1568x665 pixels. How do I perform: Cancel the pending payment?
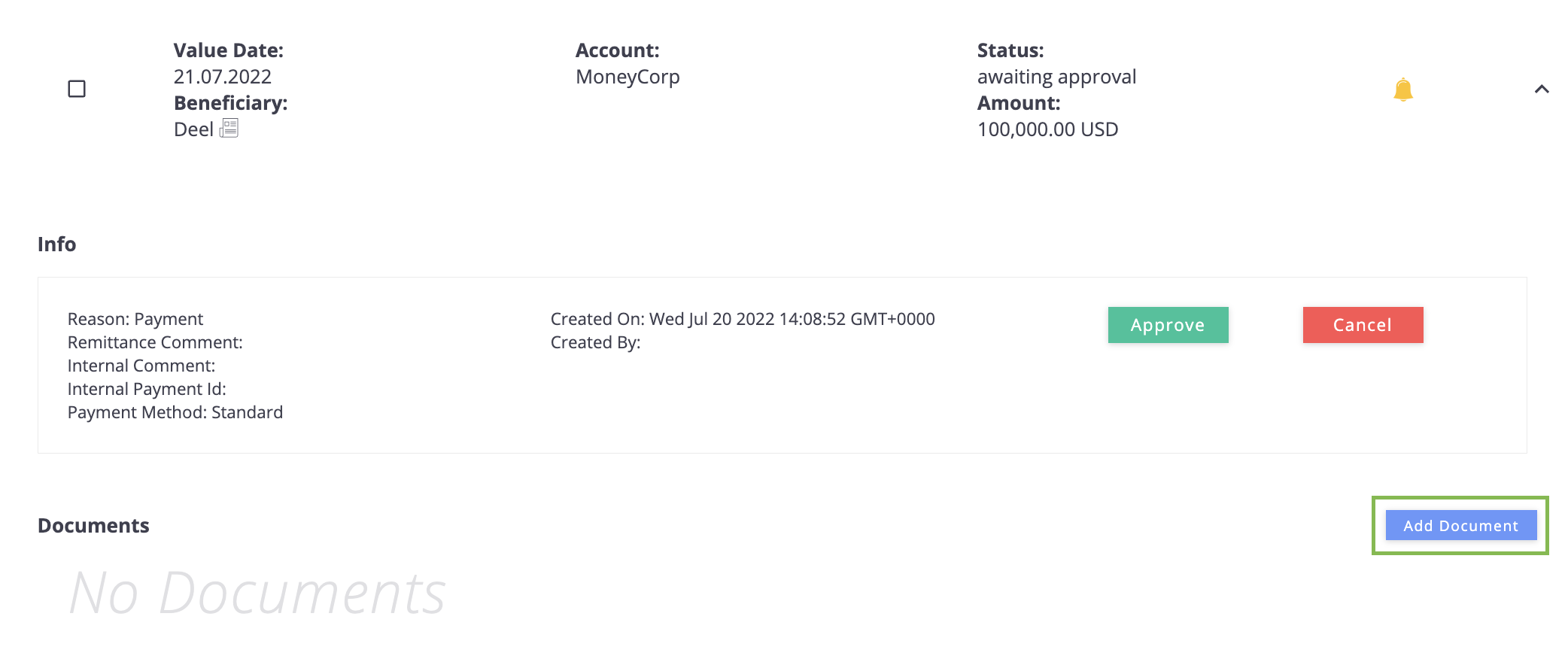click(x=1363, y=325)
